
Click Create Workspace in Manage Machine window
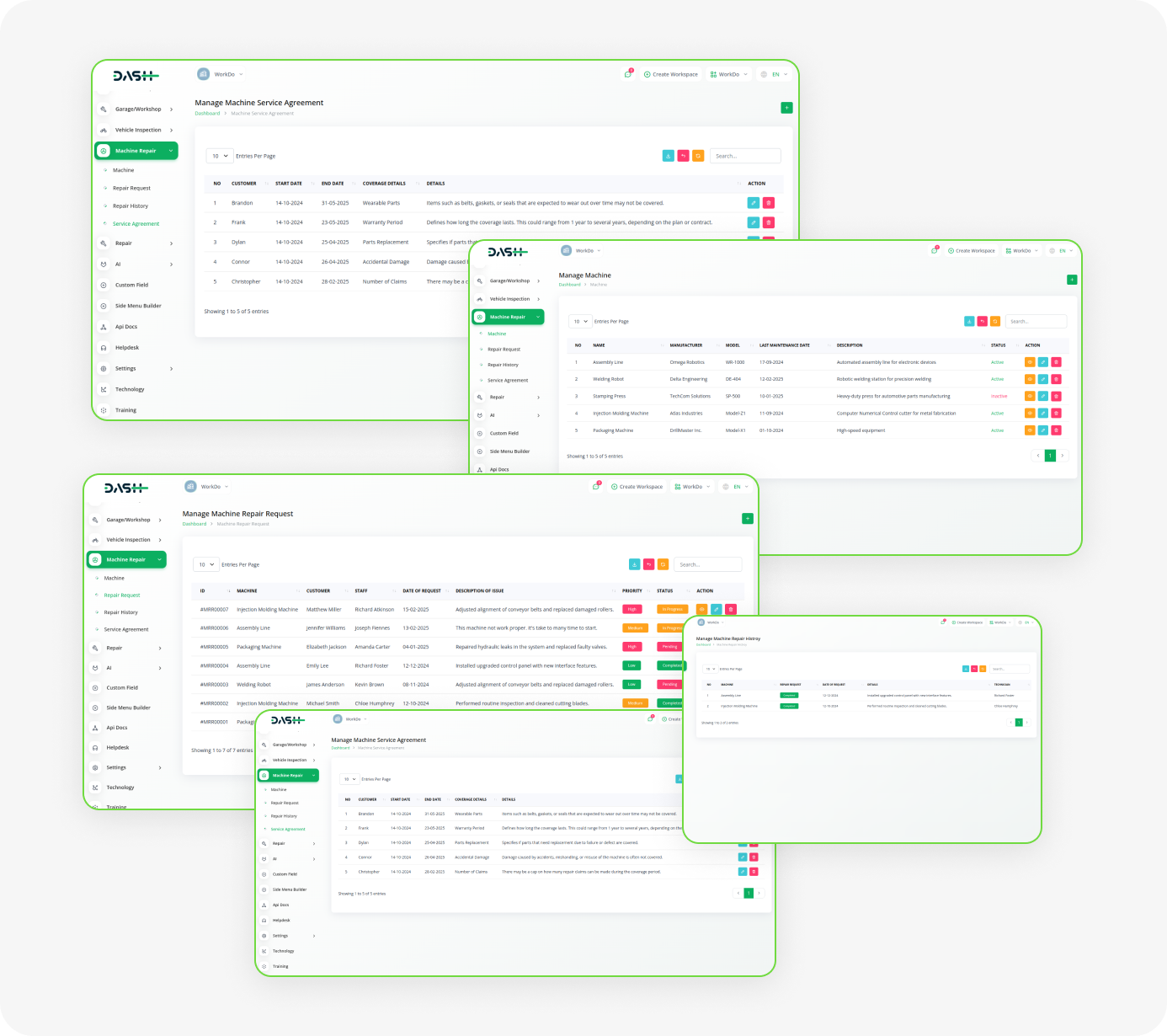pyautogui.click(x=972, y=251)
